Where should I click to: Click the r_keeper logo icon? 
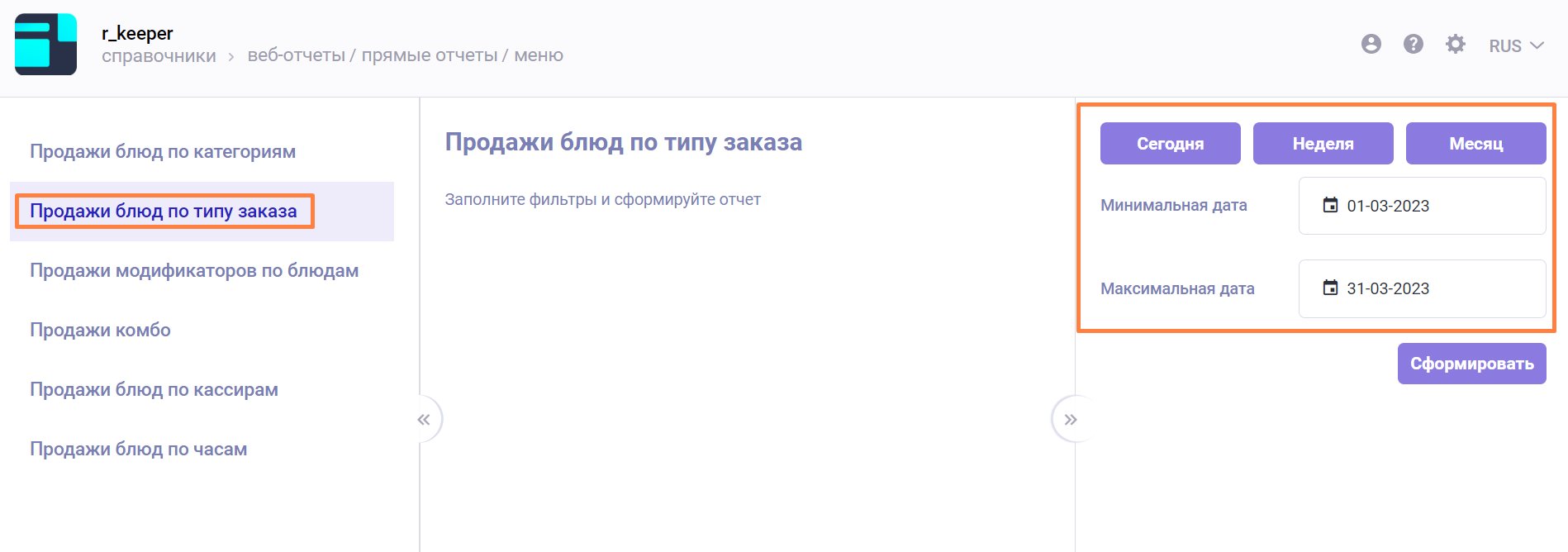(45, 45)
